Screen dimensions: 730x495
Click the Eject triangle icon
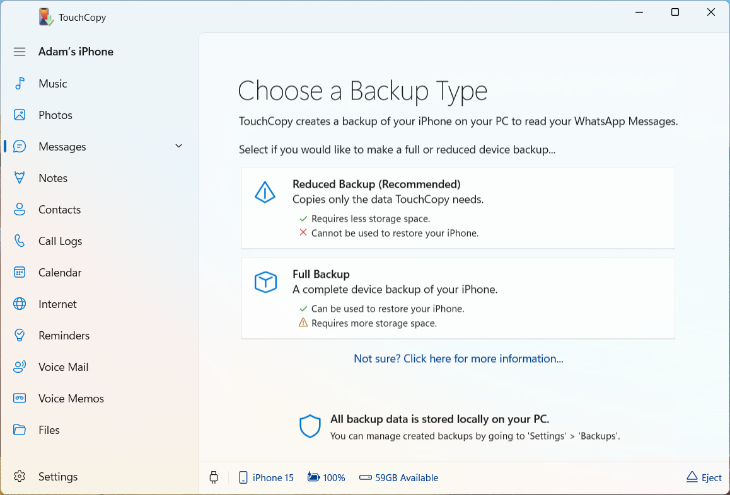point(692,477)
